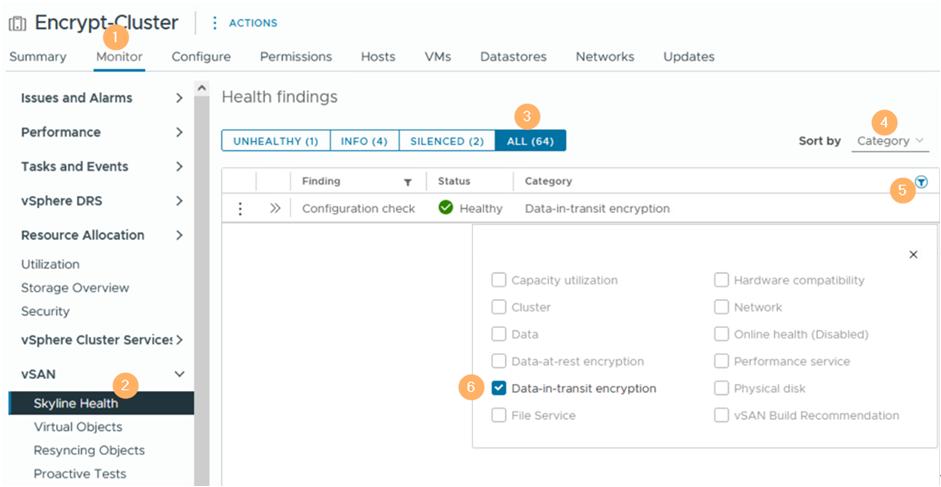
Task: Show INFO (4) findings
Action: pos(364,141)
